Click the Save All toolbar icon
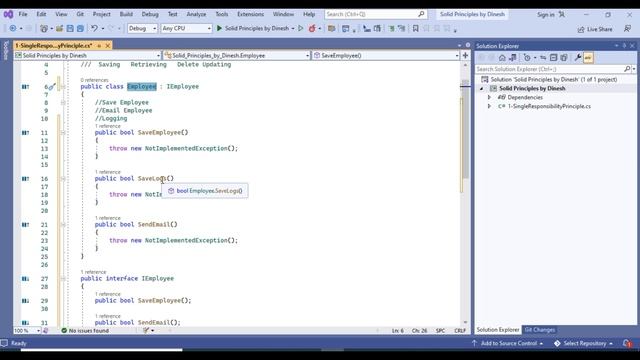The height and width of the screenshot is (360, 640). tap(80, 29)
